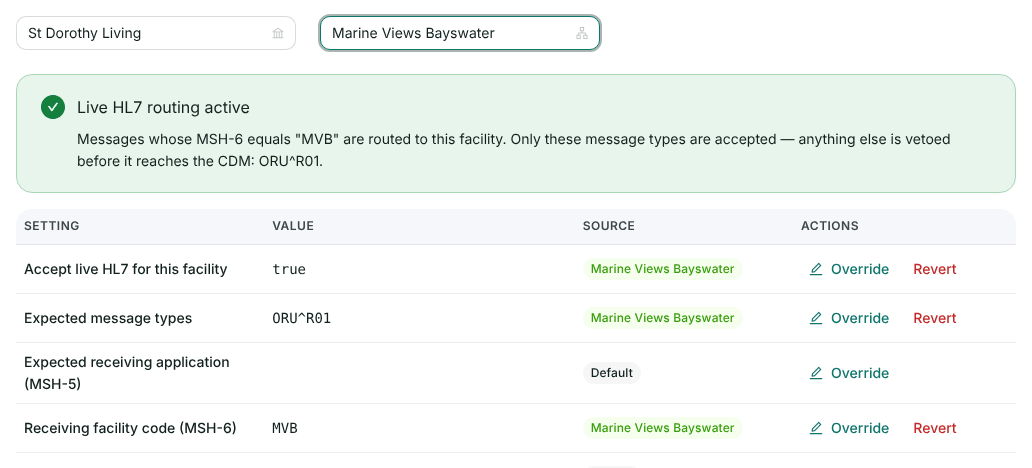Revert Receiving facility code (MSH-6)

(935, 428)
